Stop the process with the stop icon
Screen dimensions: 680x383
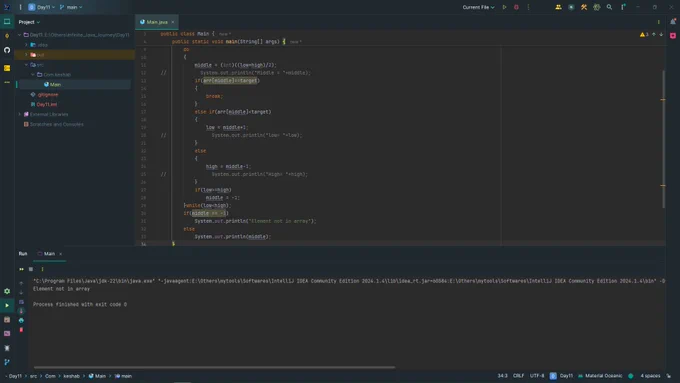31,269
